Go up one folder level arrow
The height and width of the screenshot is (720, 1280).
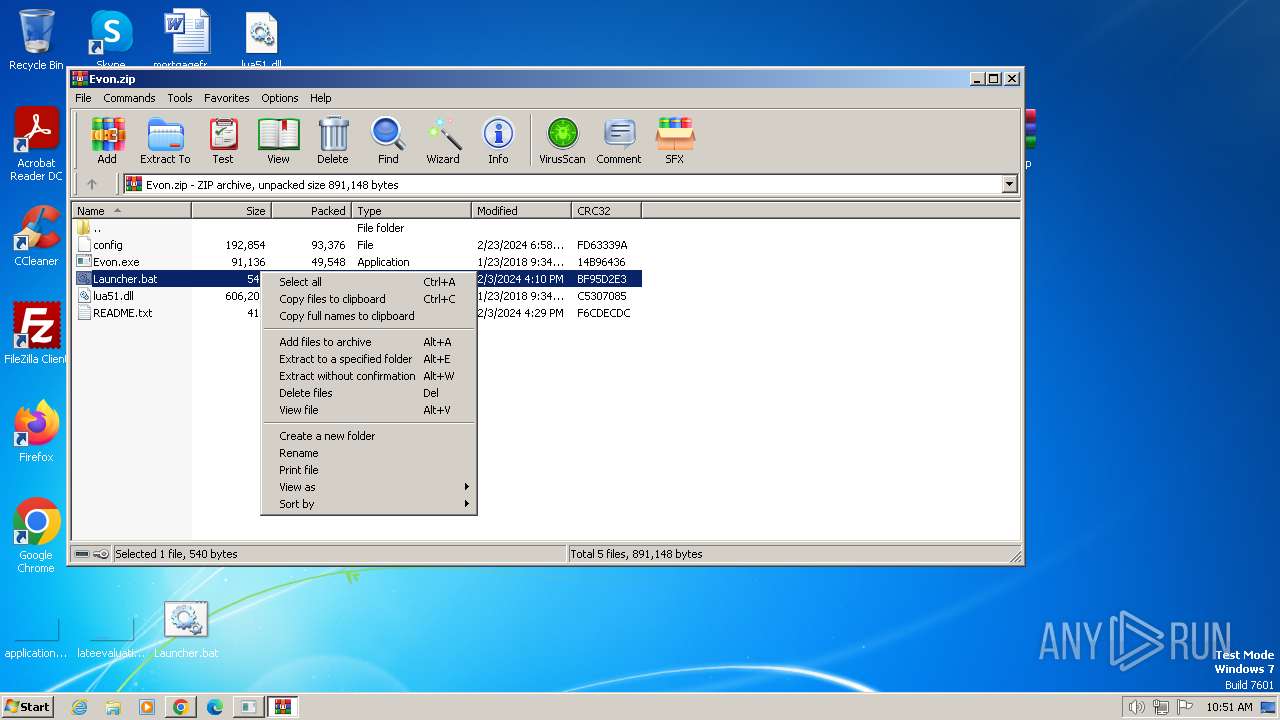point(92,184)
